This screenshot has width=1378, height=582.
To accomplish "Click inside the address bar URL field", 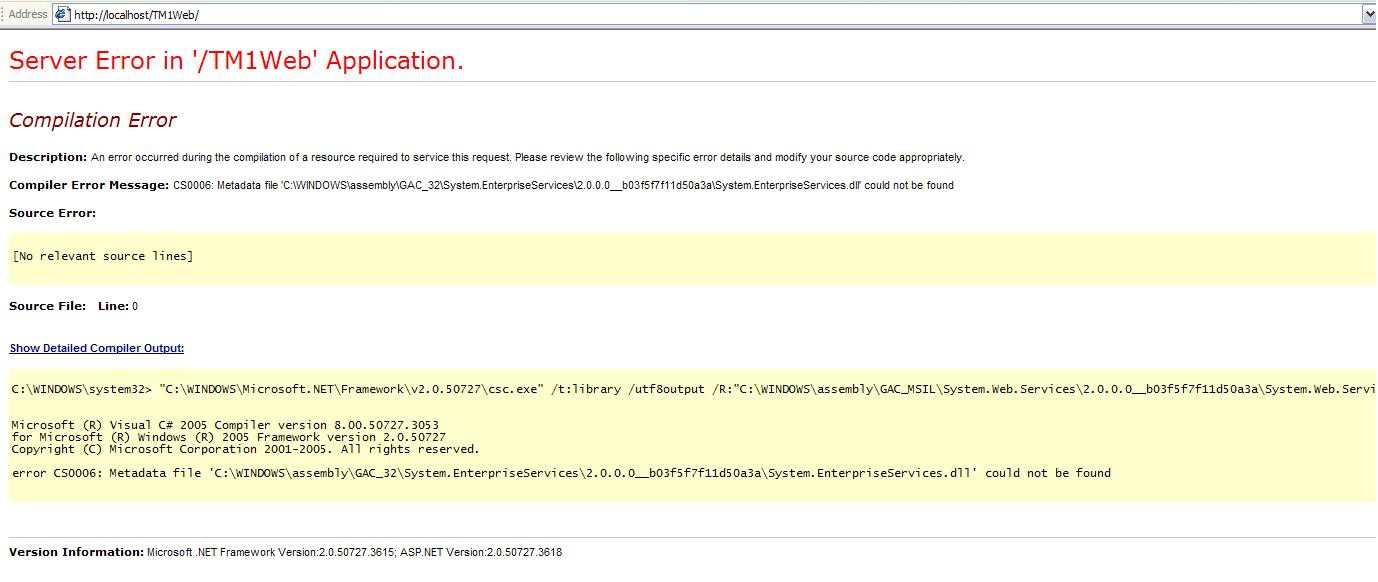I will pos(300,14).
